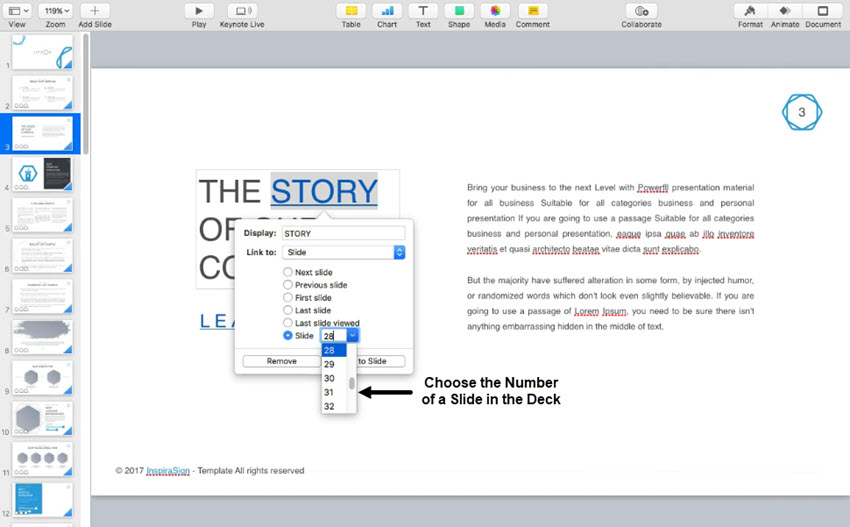Open the 119% Zoom dropdown
This screenshot has width=850, height=527.
tap(56, 11)
